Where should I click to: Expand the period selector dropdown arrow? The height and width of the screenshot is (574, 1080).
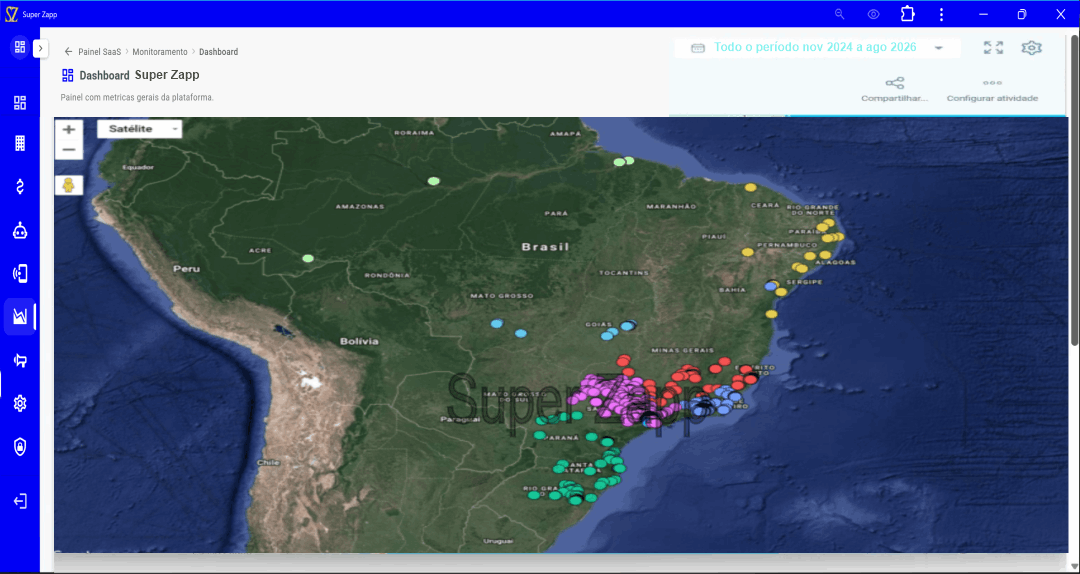938,48
